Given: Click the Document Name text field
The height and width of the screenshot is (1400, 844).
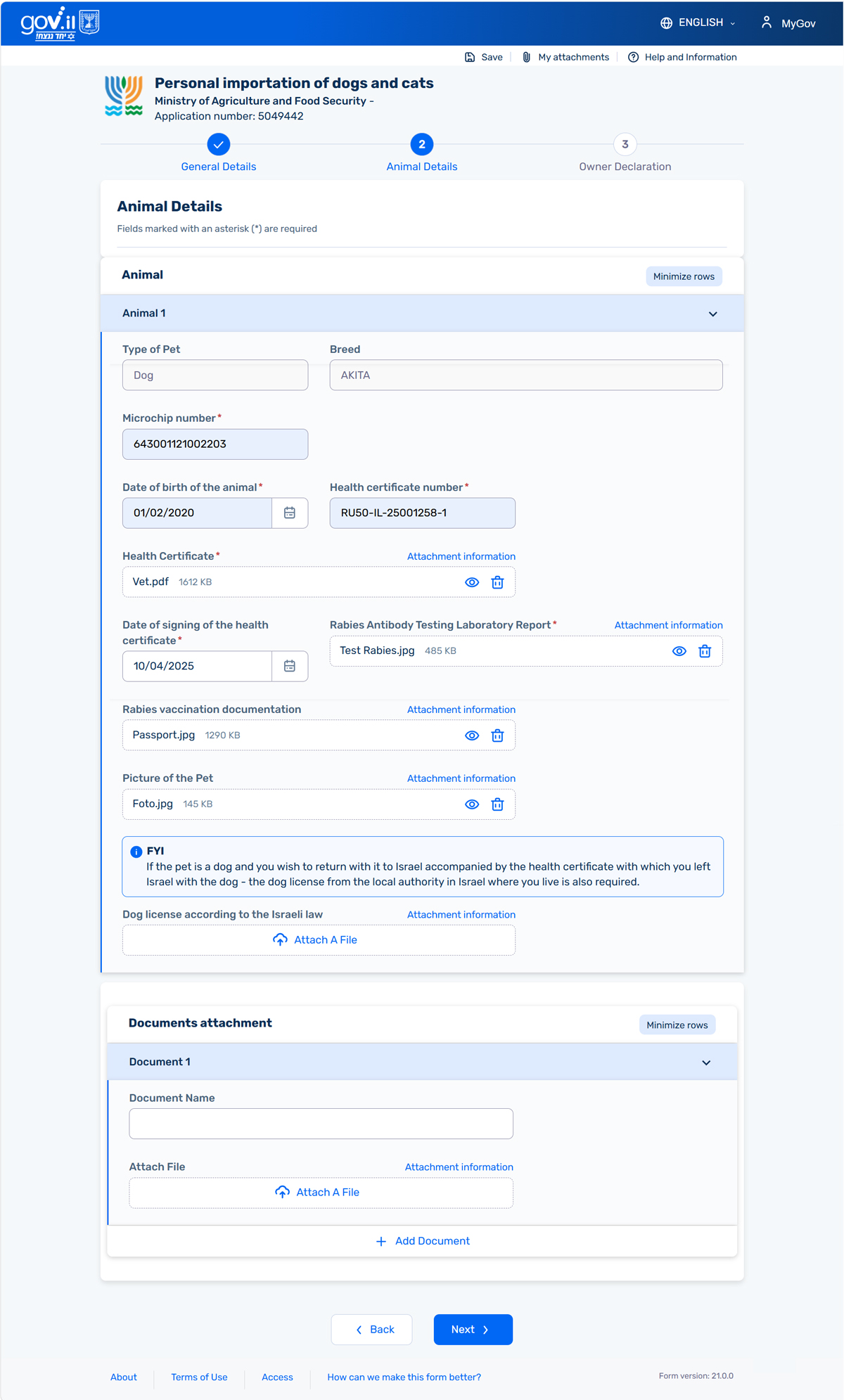Looking at the screenshot, I should [321, 1124].
